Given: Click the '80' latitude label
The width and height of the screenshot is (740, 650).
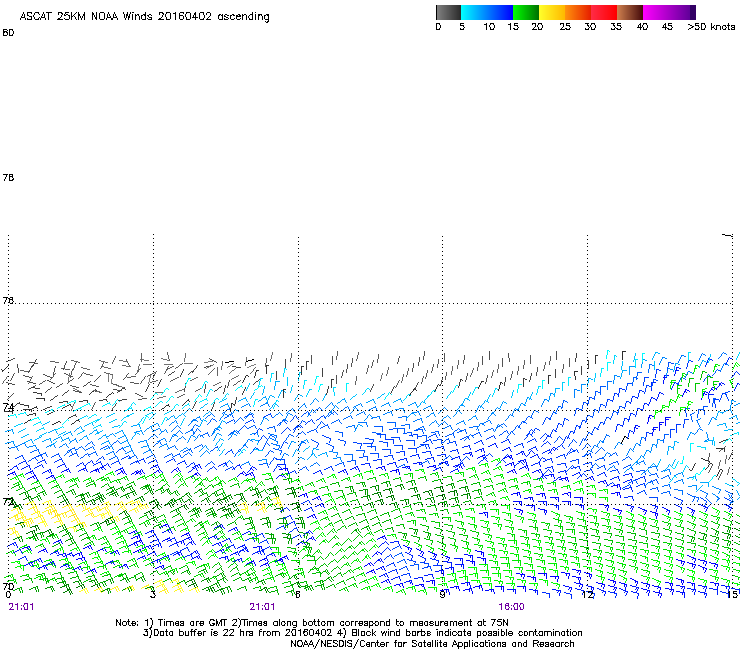Looking at the screenshot, I should pos(8,33).
